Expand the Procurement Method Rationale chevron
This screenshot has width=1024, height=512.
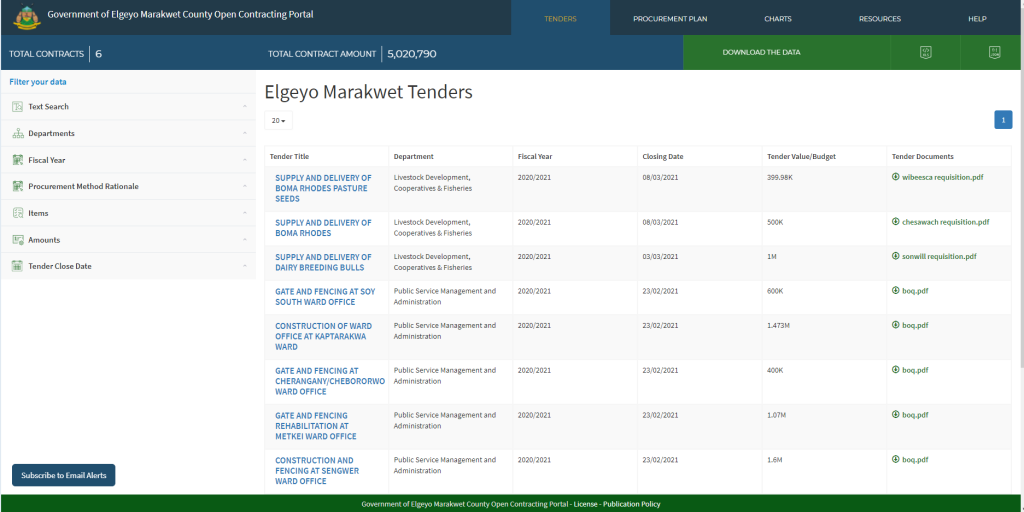[x=244, y=187]
